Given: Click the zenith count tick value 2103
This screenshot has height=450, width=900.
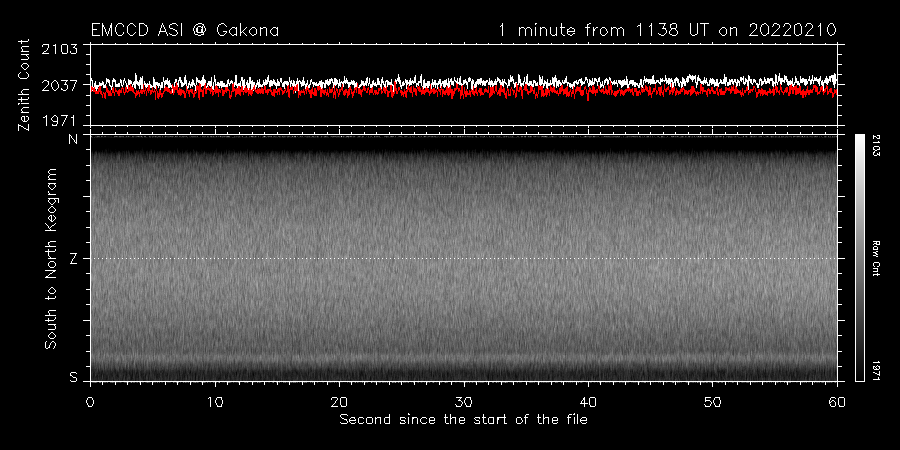Looking at the screenshot, I should click(x=60, y=50).
